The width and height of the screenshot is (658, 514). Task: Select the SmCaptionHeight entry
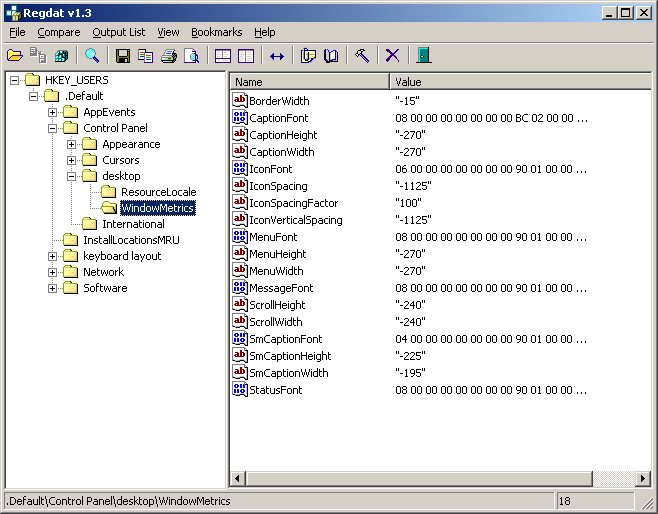290,356
